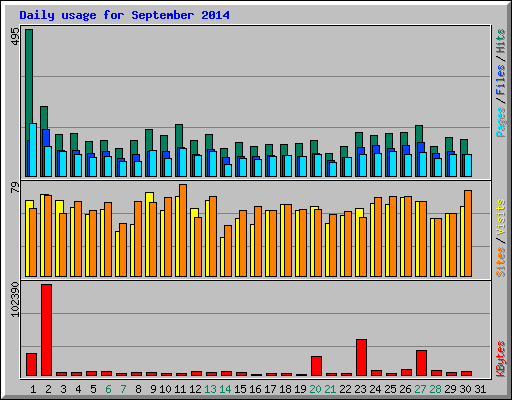This screenshot has width=512, height=400.
Task: Click green weekend day label 21
Action: coord(330,389)
